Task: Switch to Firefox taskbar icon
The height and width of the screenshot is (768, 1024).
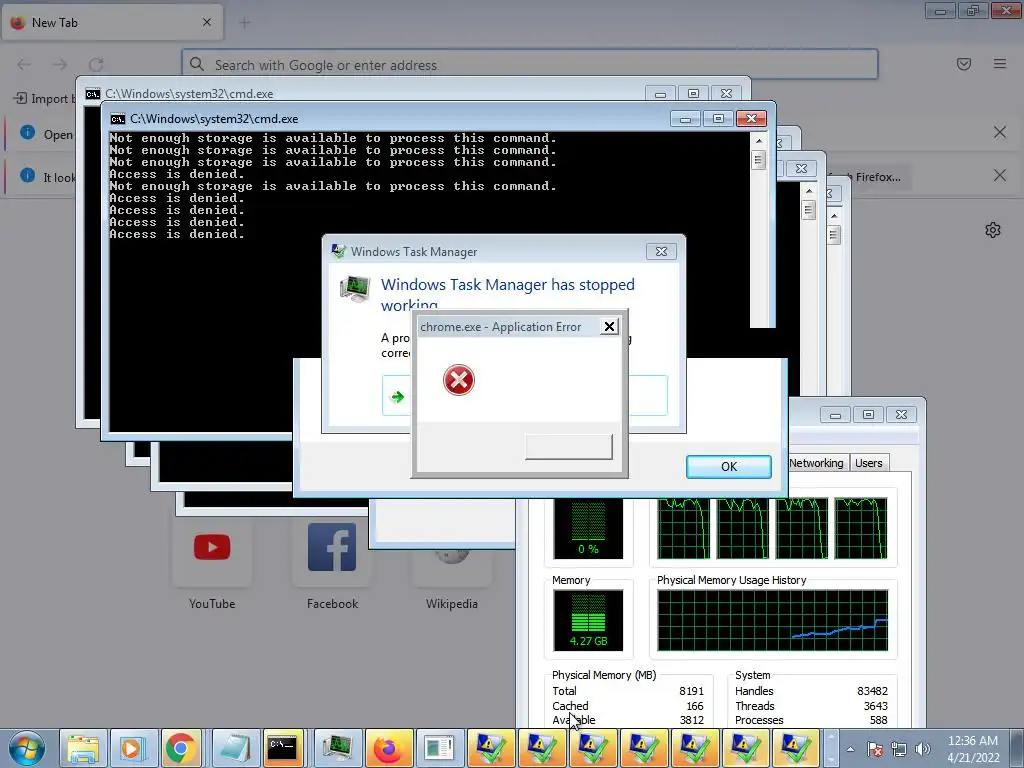Action: tap(388, 748)
